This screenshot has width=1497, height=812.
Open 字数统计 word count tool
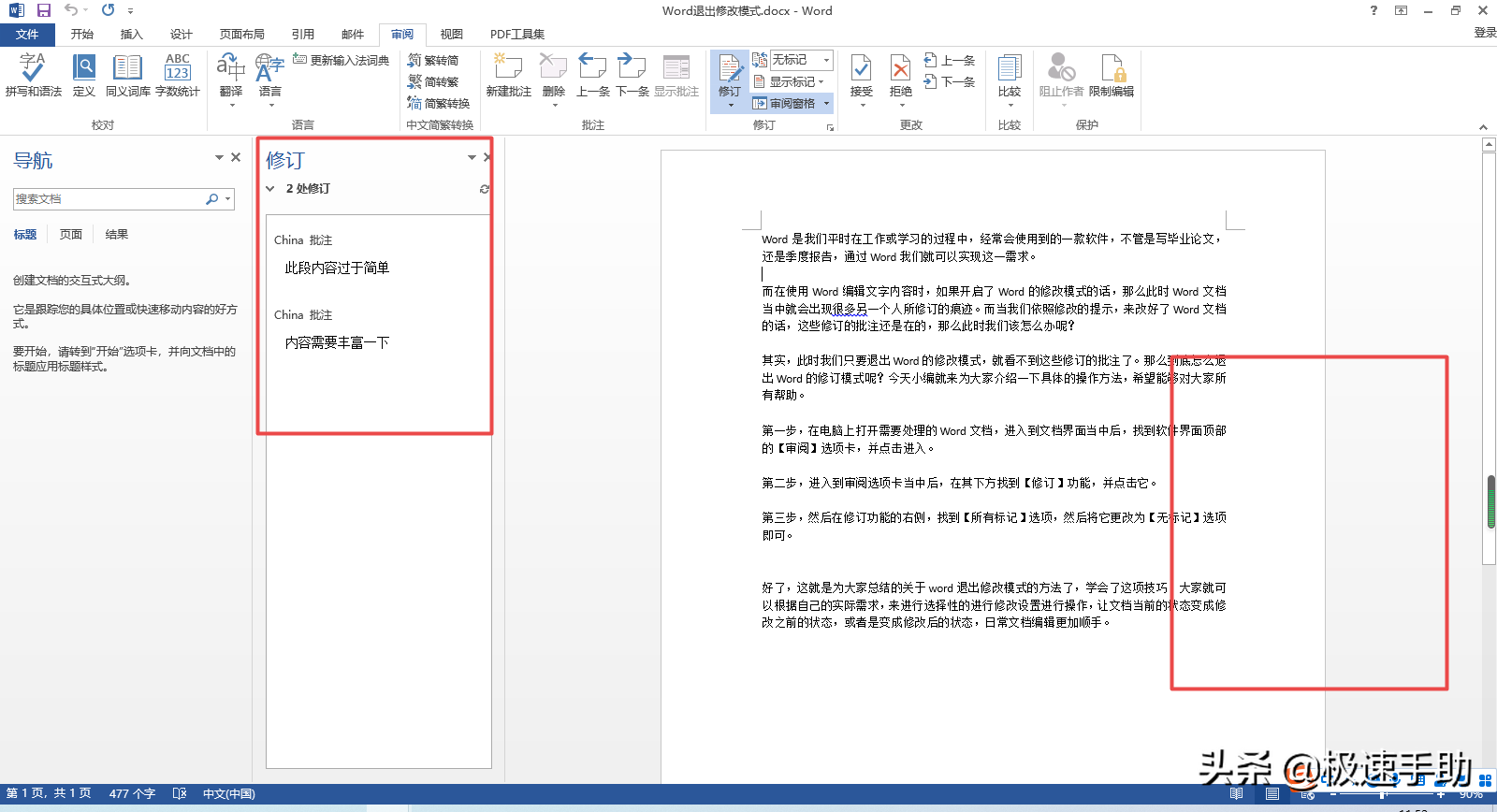177,75
